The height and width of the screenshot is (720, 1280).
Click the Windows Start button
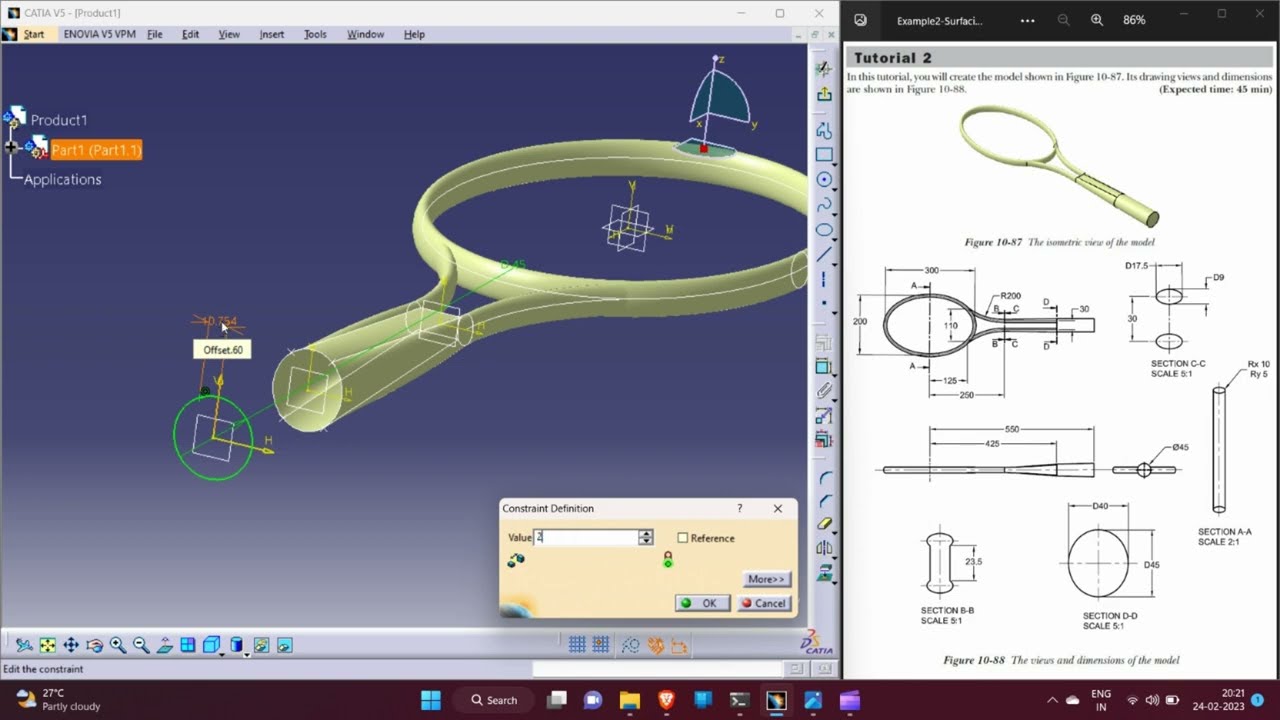click(431, 700)
